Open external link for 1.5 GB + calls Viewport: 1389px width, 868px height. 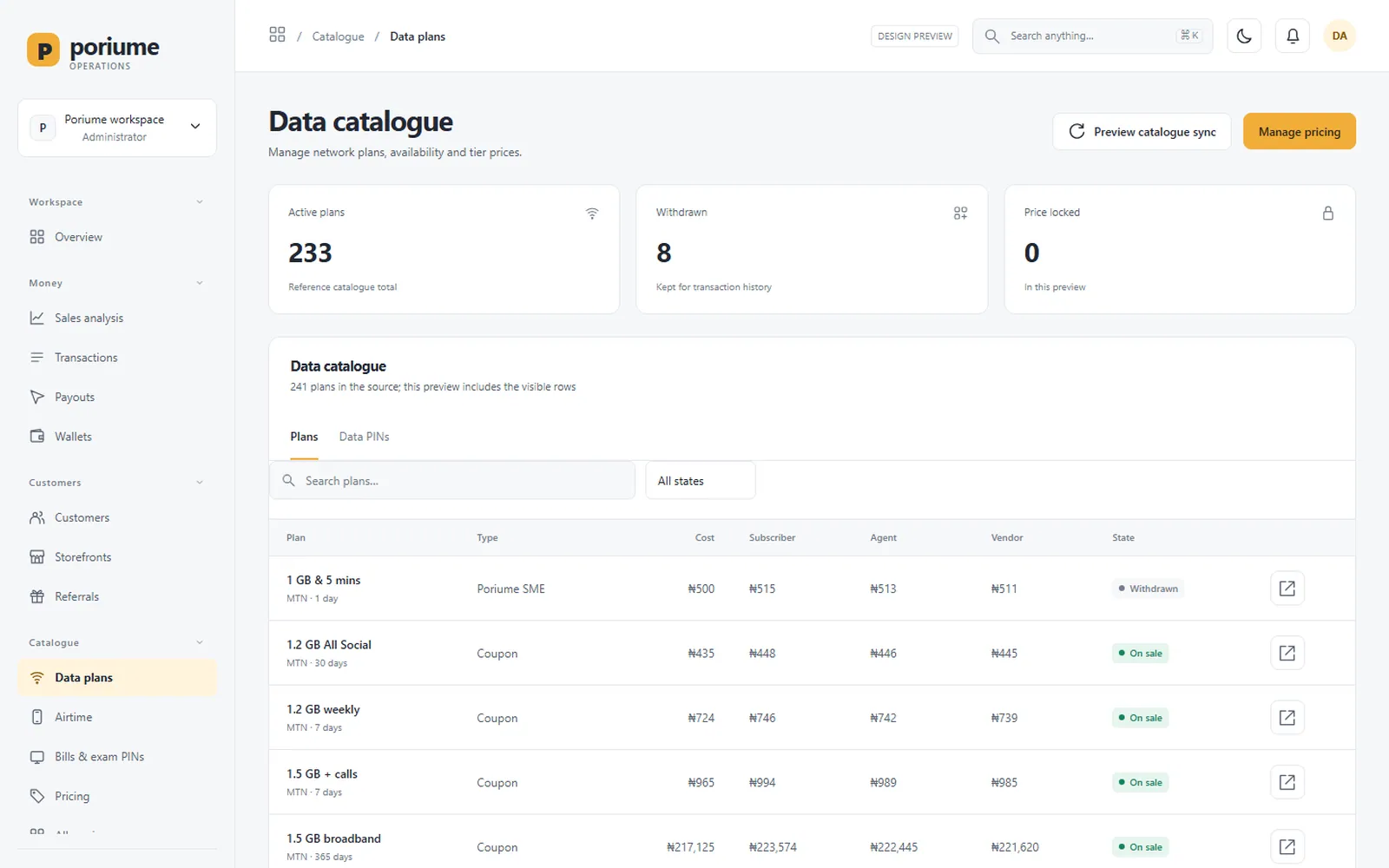[x=1287, y=782]
